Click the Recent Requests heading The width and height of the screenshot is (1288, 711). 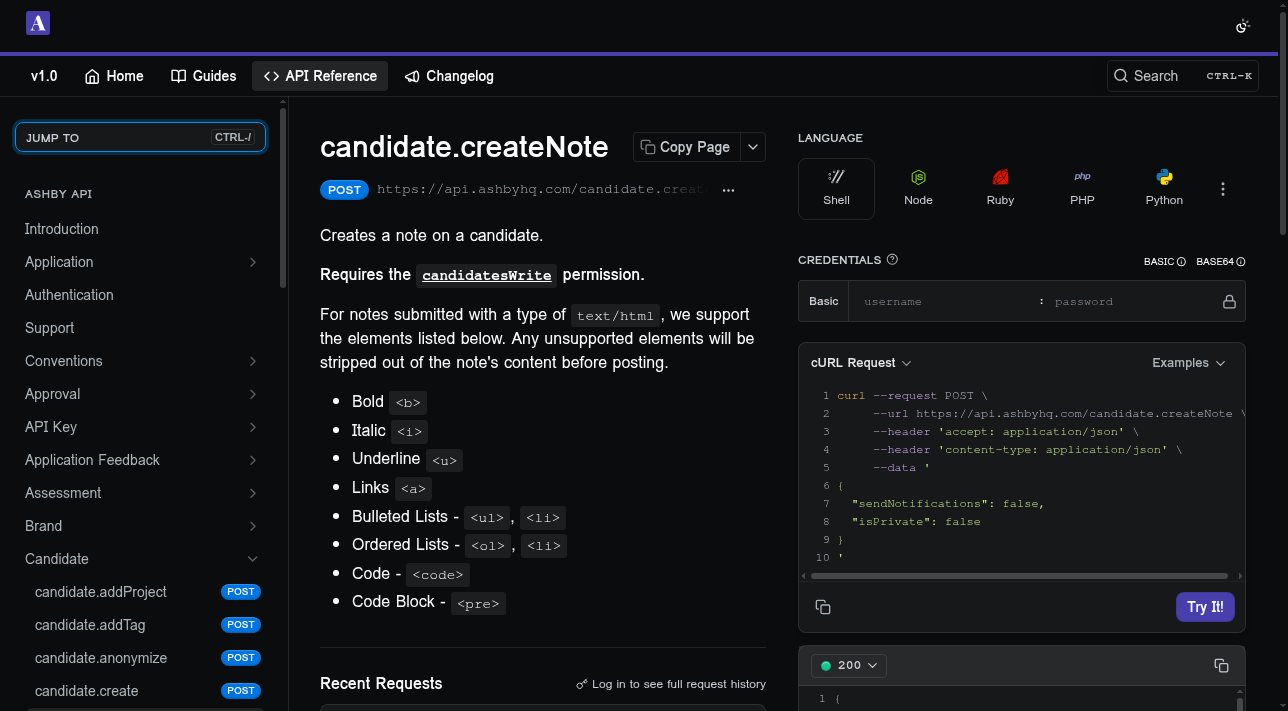click(x=381, y=684)
